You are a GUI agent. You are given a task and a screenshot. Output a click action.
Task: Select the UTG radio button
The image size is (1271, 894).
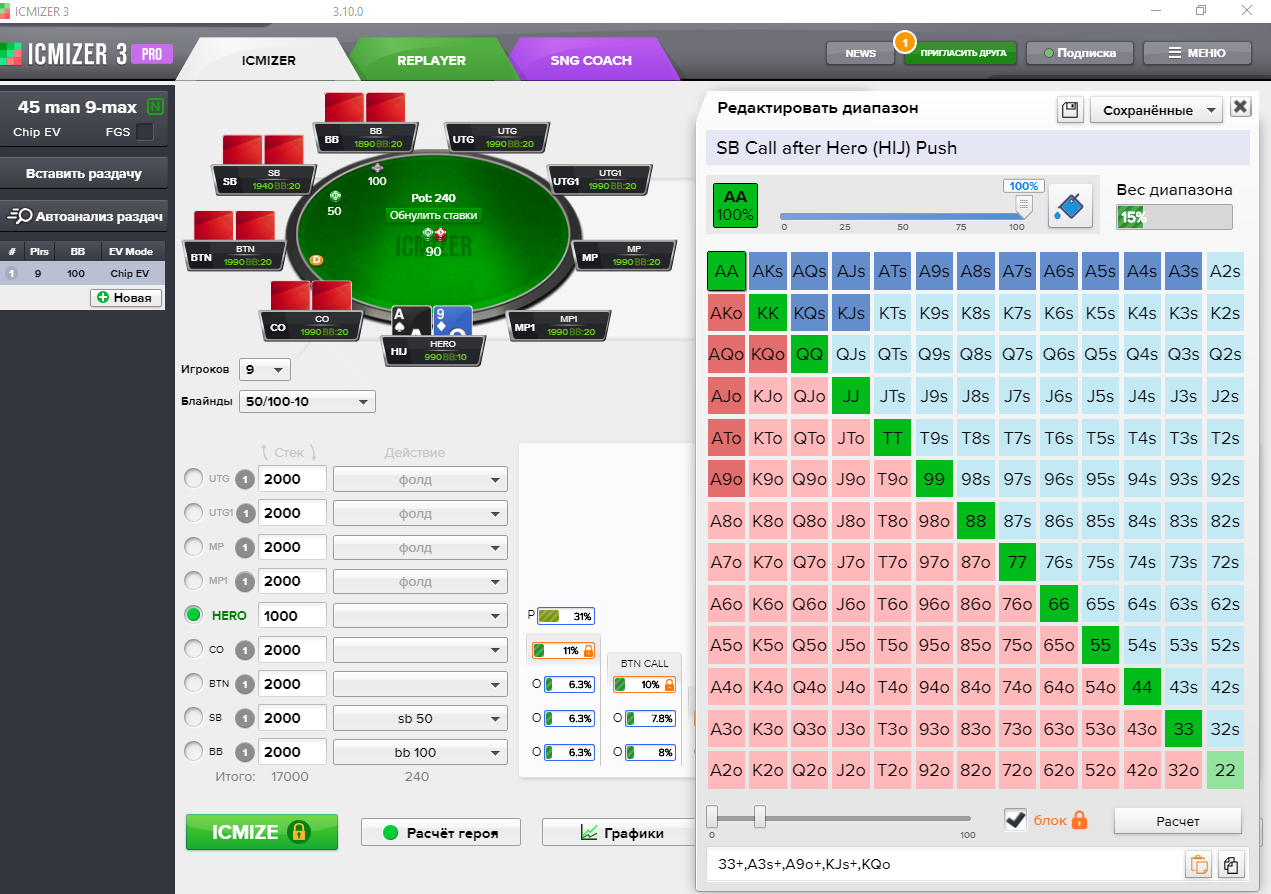click(x=193, y=479)
